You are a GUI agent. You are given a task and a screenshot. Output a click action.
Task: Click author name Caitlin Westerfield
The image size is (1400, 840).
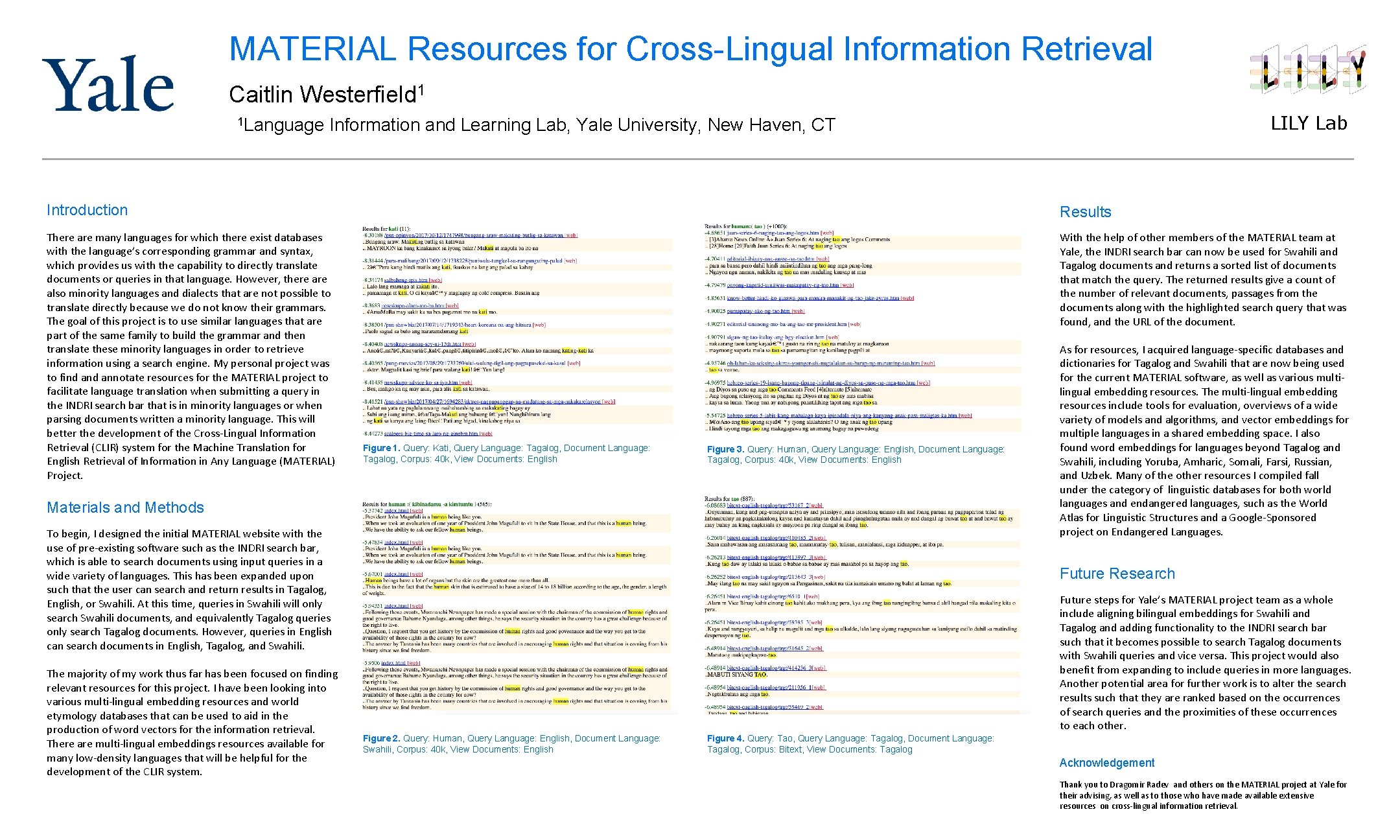(x=326, y=95)
